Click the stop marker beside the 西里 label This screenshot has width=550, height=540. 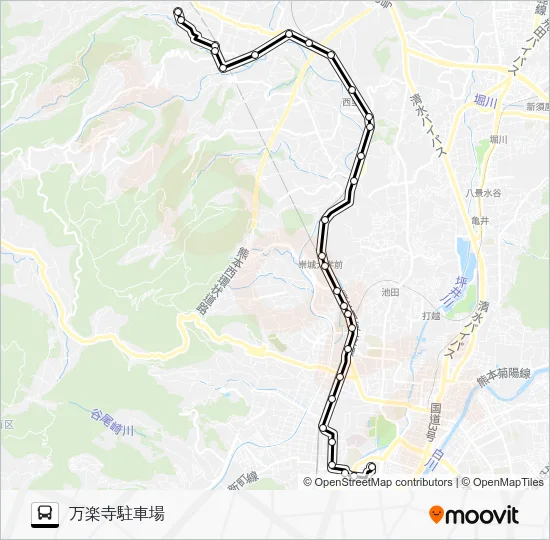click(352, 90)
